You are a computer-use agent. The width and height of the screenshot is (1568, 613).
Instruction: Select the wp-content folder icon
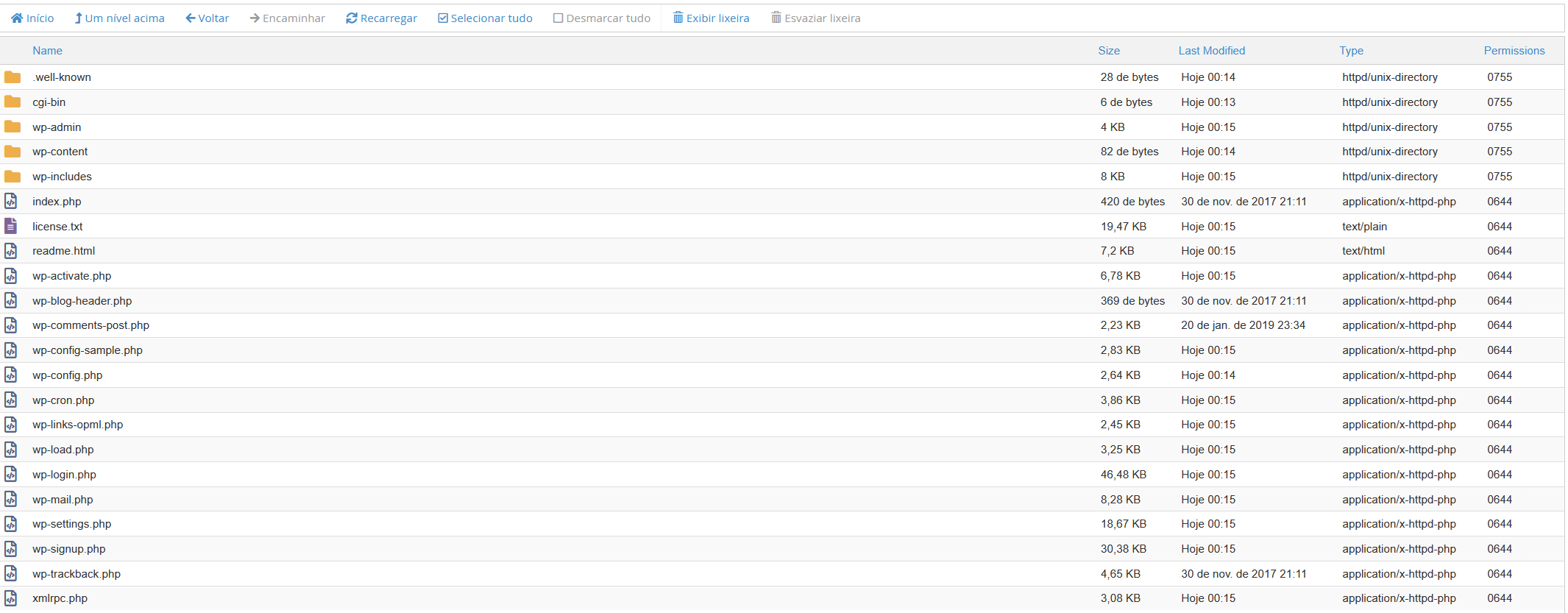13,152
